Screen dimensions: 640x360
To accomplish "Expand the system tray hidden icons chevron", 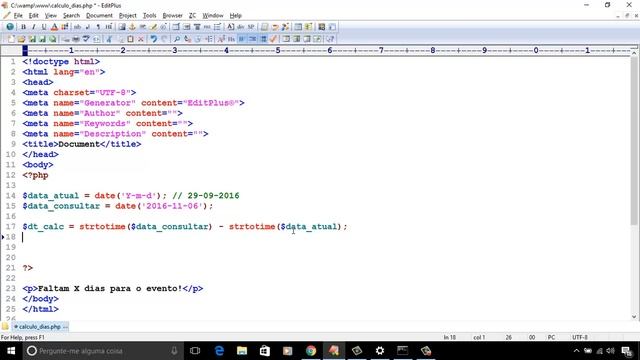I will 576,351.
